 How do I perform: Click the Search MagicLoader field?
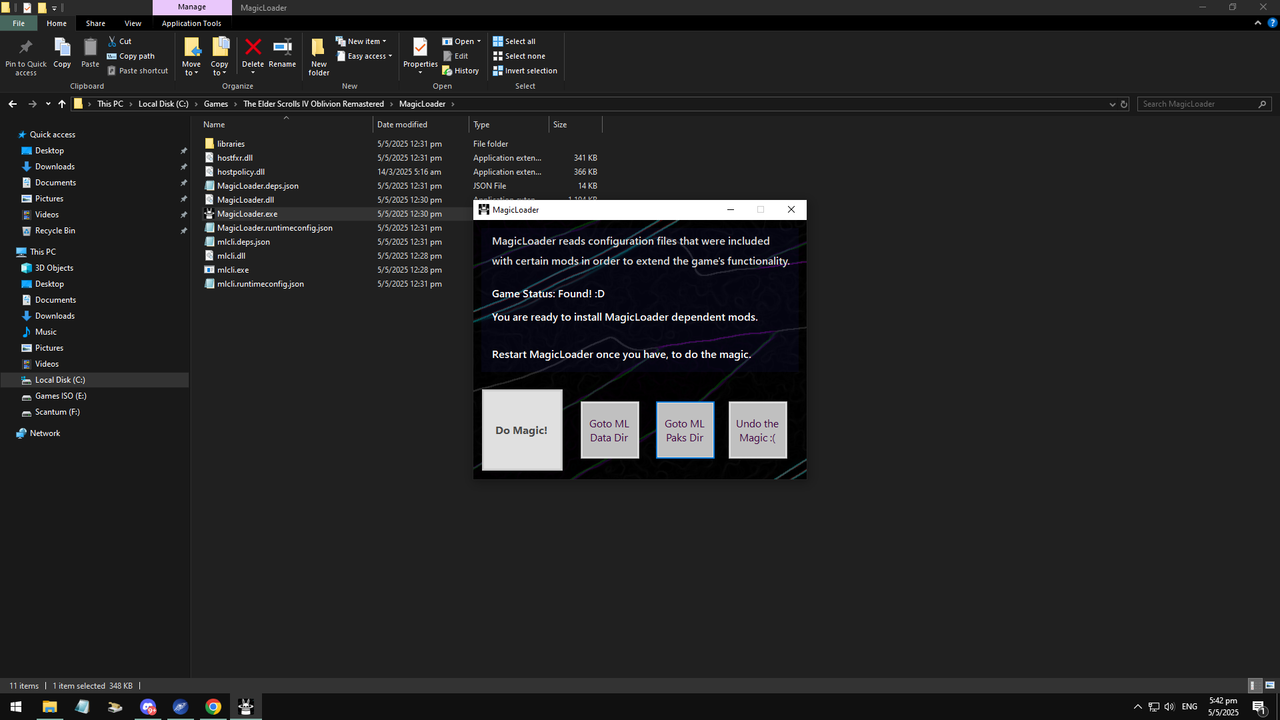[x=1206, y=104]
